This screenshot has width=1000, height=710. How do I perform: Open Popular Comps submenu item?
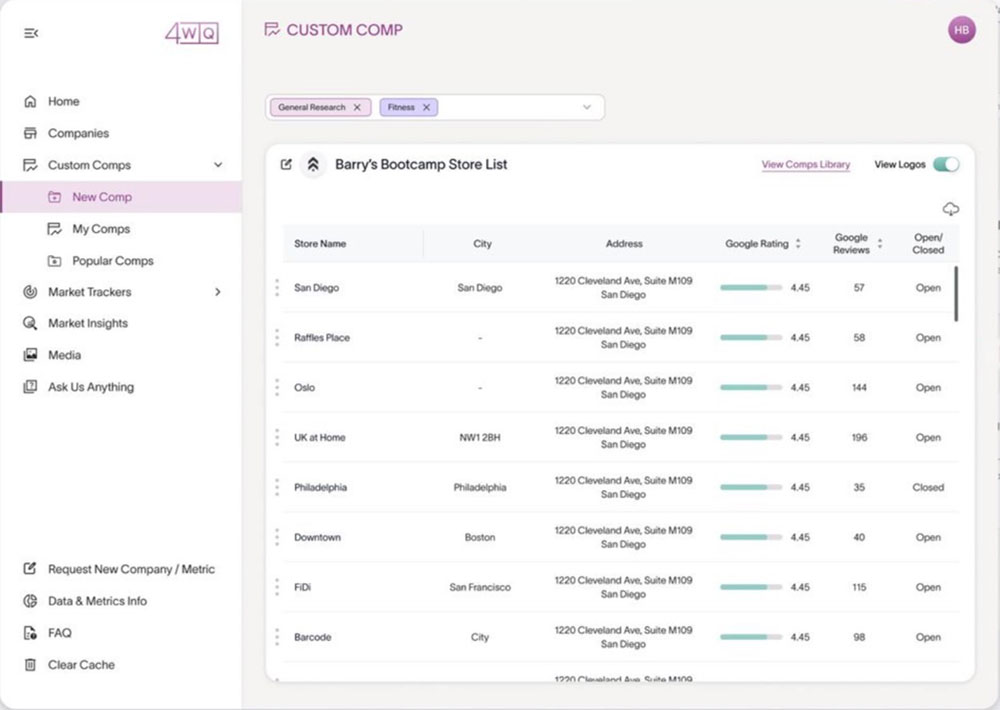(x=113, y=261)
